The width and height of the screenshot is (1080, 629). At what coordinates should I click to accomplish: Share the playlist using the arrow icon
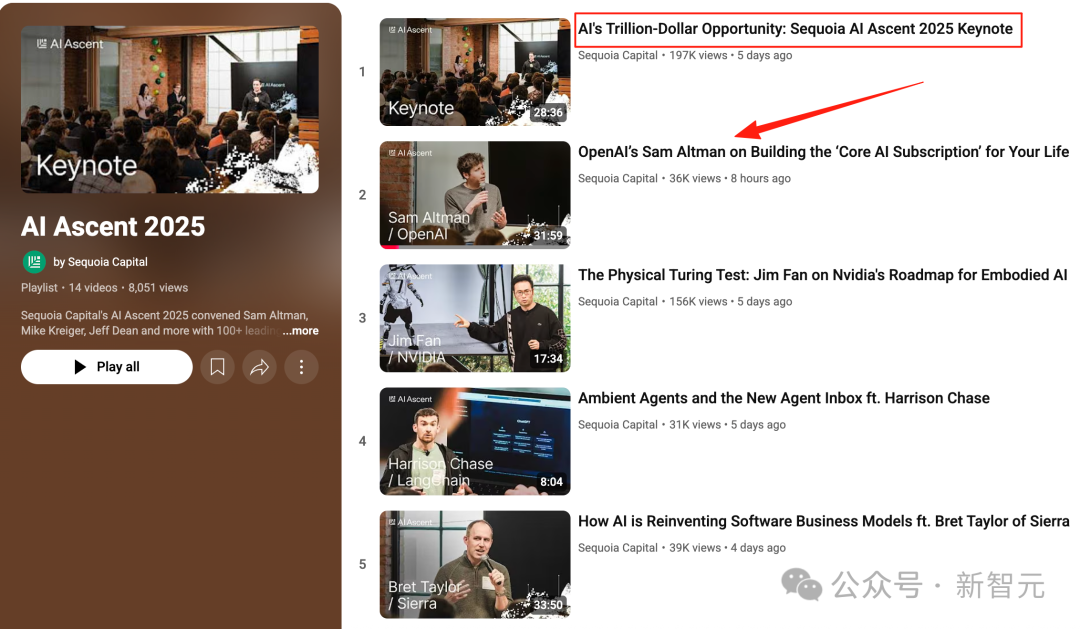pos(259,367)
